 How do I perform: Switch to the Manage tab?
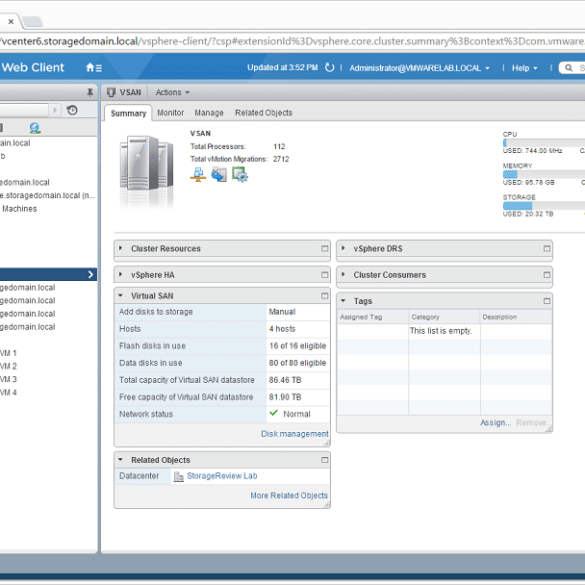coord(209,113)
